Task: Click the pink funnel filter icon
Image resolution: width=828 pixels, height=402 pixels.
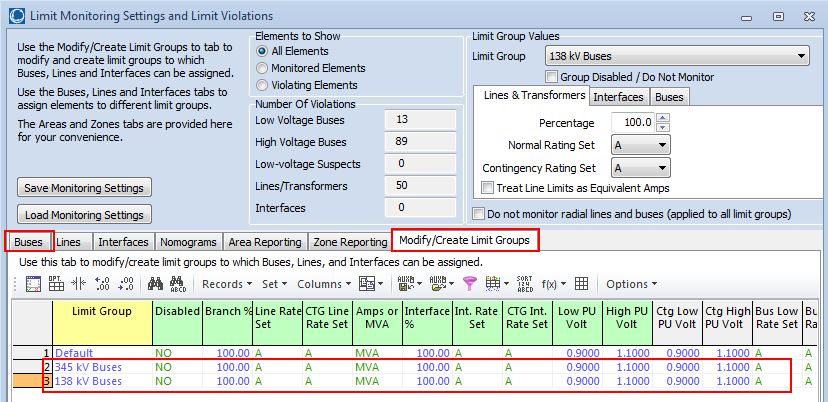Action: point(469,284)
